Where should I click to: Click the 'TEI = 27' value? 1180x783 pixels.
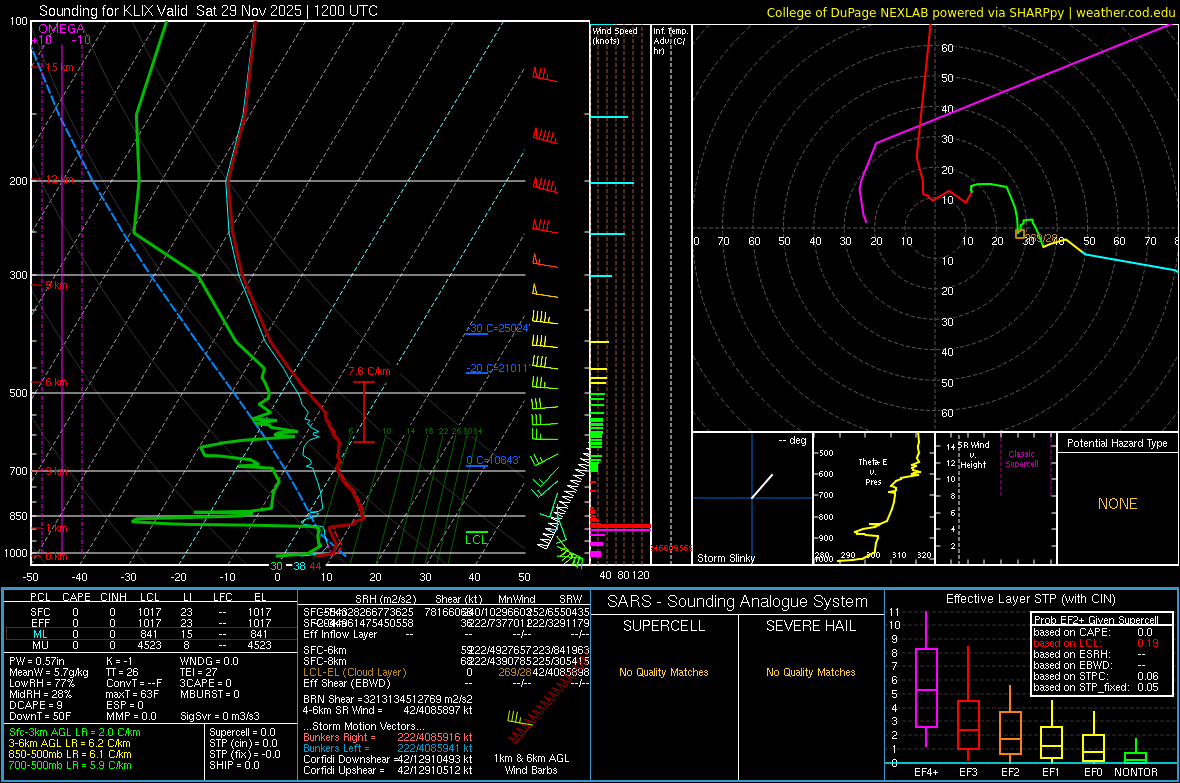(x=199, y=672)
